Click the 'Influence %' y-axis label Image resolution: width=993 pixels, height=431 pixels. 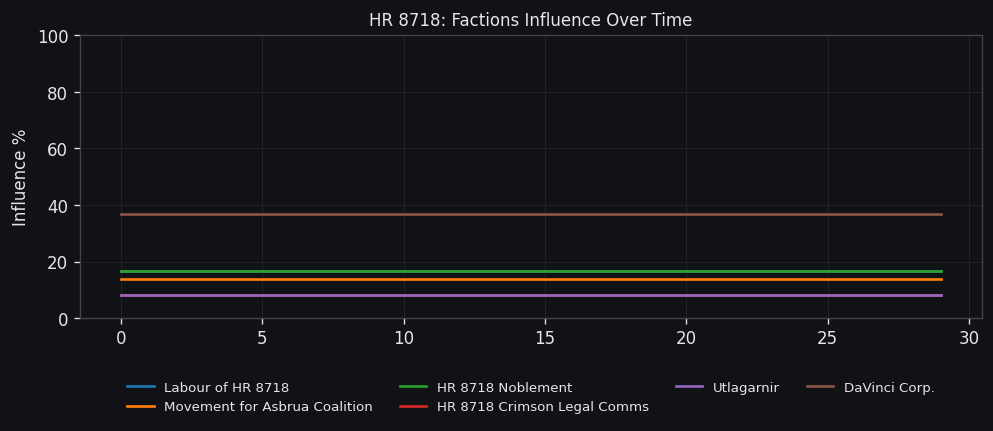coord(20,177)
